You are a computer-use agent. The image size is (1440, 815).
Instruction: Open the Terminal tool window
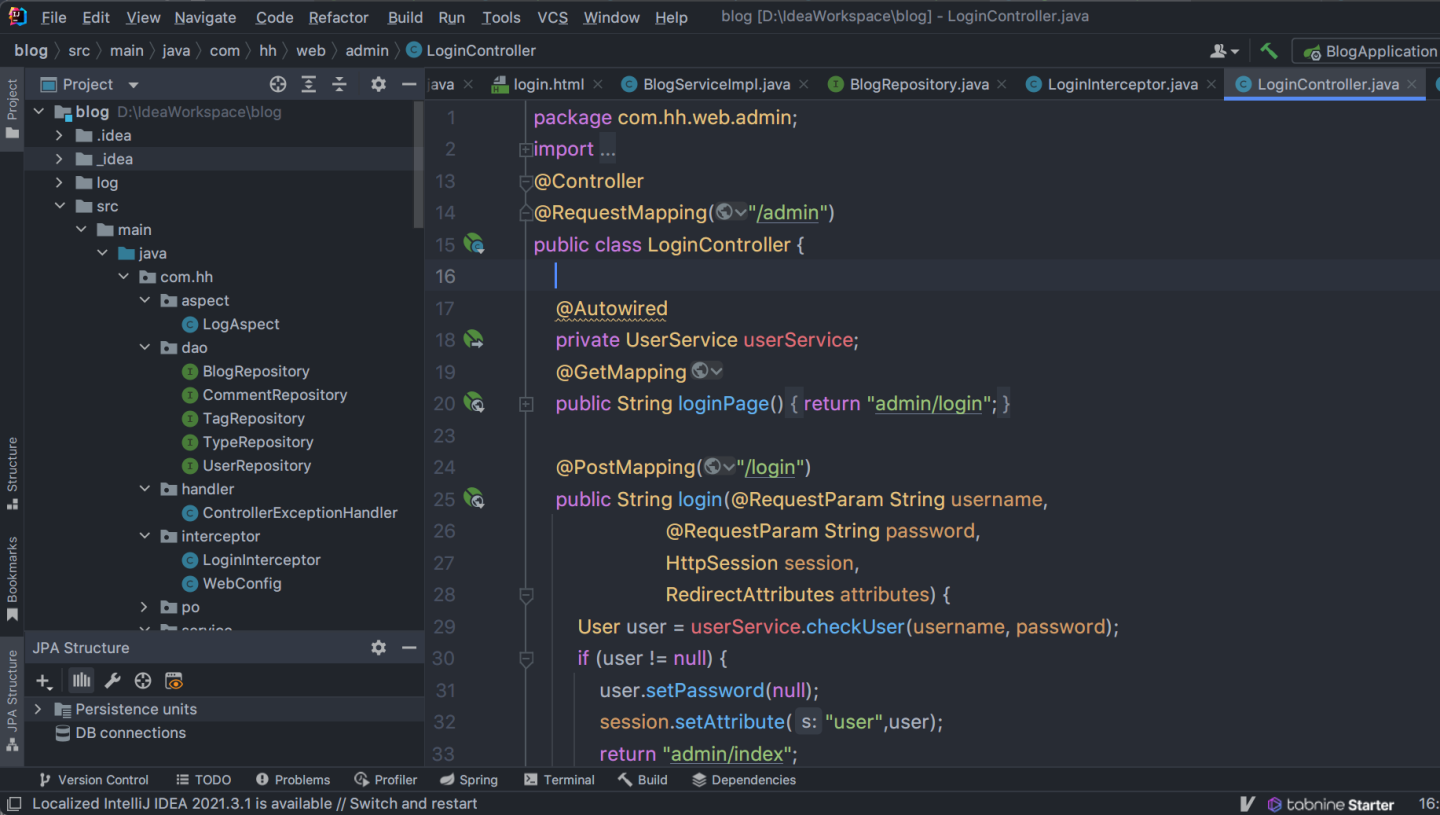pos(558,780)
